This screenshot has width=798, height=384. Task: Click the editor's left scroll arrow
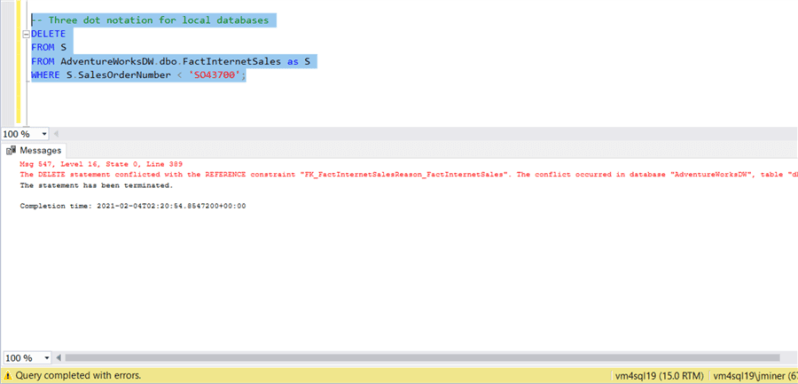(x=55, y=134)
